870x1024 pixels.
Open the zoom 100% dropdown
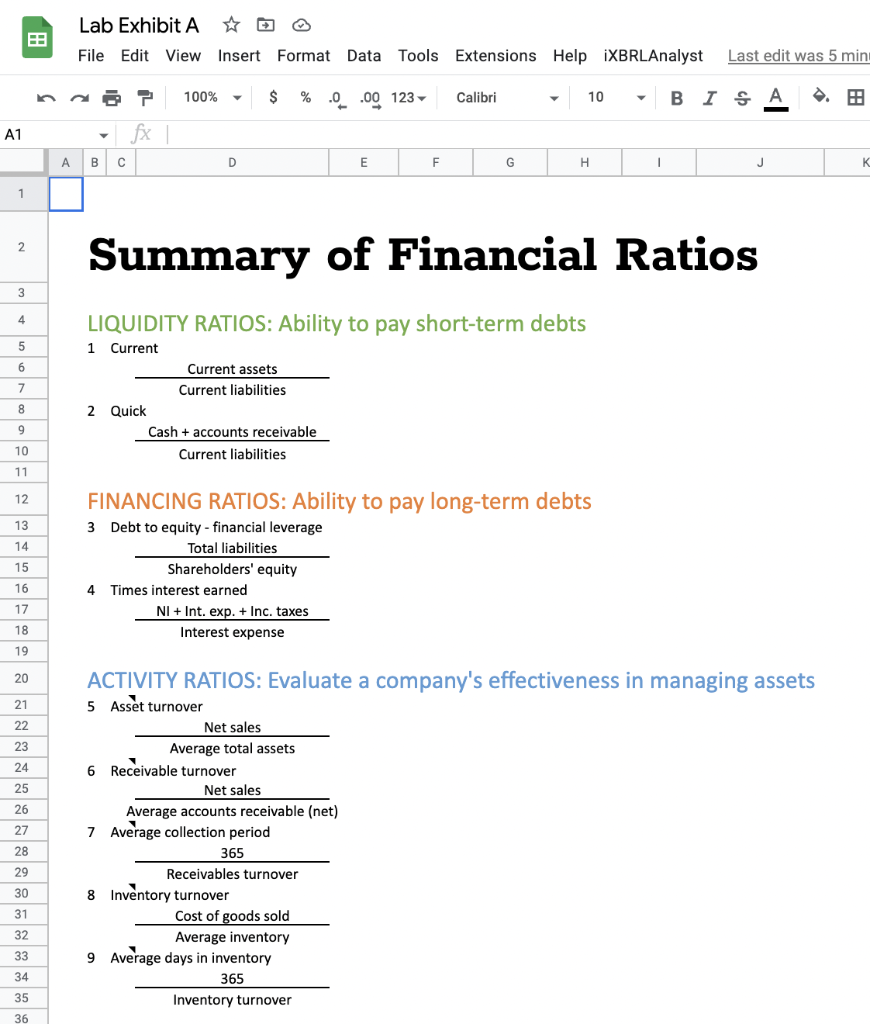point(212,97)
